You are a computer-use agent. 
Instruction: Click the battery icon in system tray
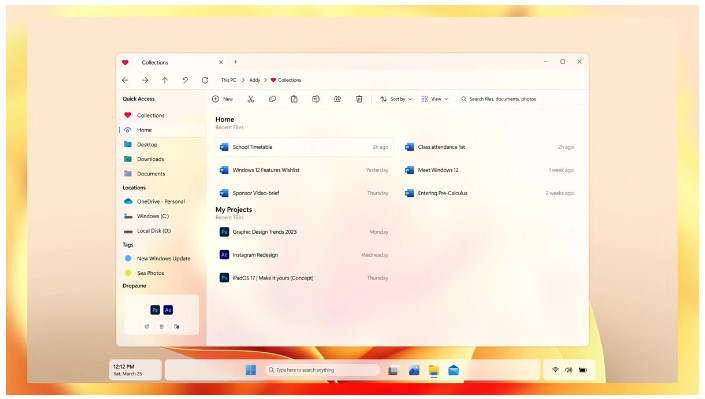(x=583, y=370)
